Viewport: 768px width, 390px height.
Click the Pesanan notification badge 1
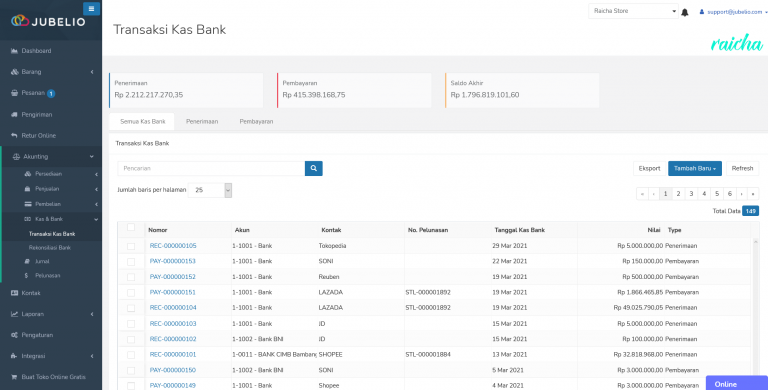pyautogui.click(x=51, y=94)
